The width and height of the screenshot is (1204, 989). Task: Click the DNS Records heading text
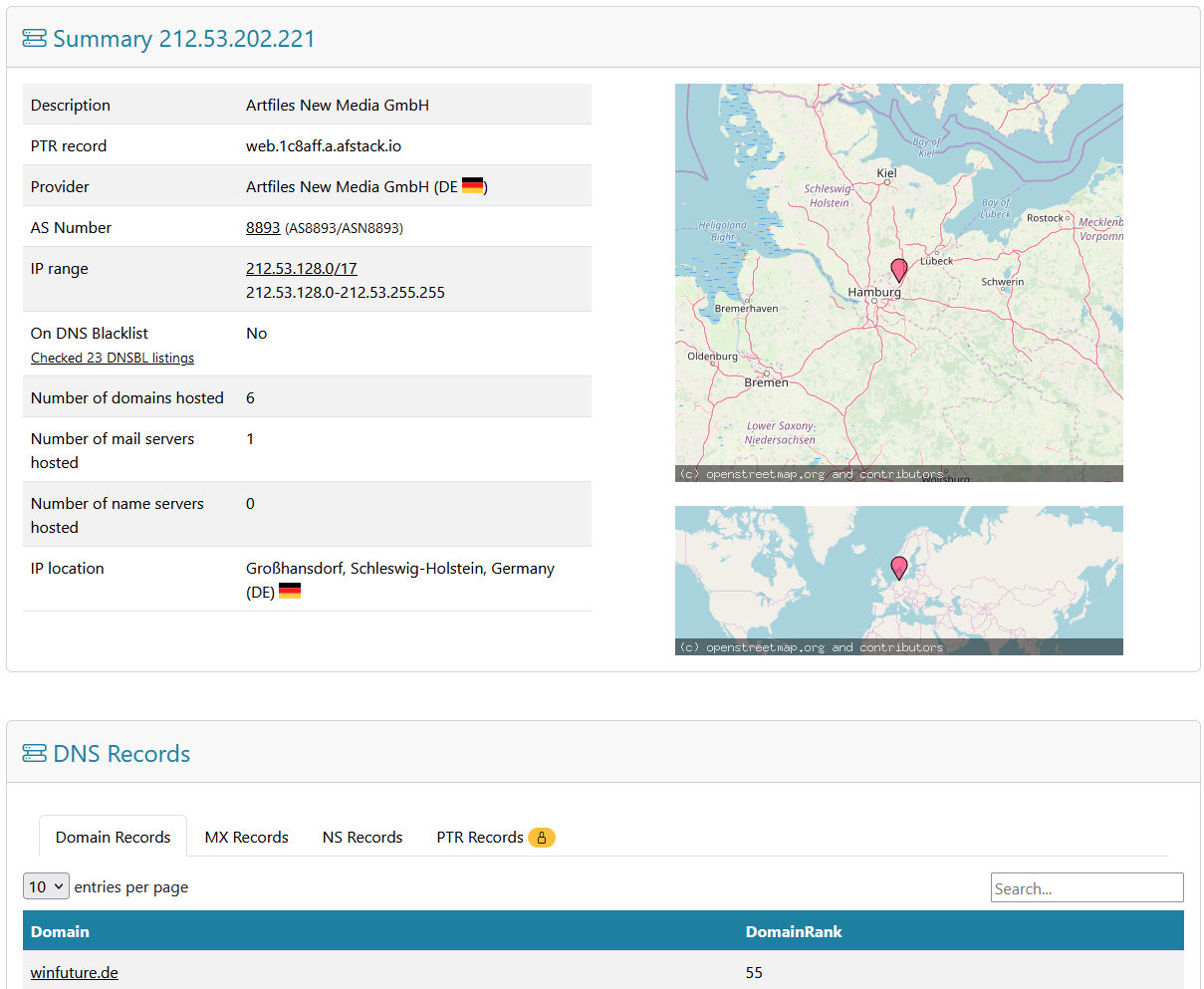coord(121,754)
